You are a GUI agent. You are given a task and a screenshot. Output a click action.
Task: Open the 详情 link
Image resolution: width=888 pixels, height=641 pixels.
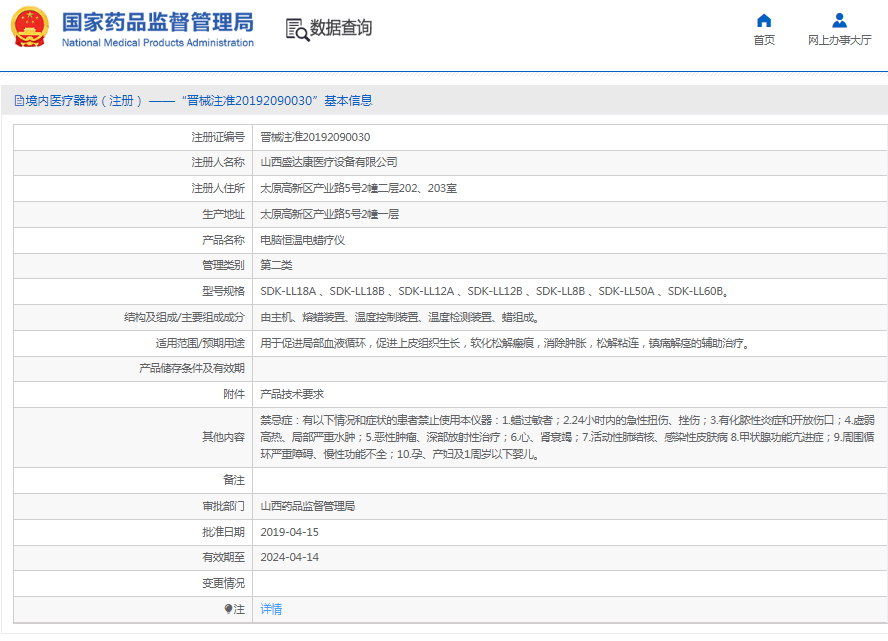(271, 609)
